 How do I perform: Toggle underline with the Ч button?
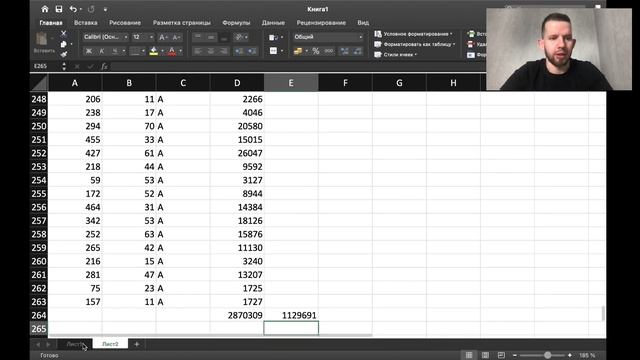[x=115, y=51]
